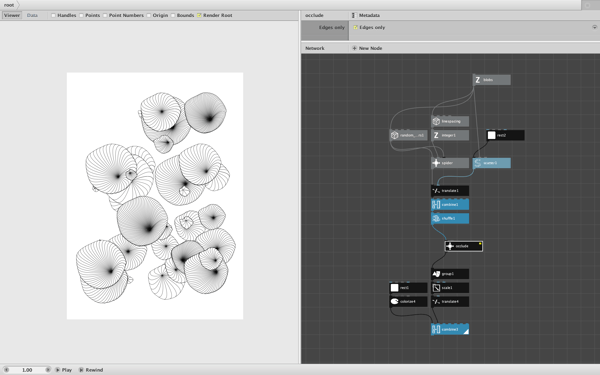Click the Network pane label

click(x=315, y=48)
